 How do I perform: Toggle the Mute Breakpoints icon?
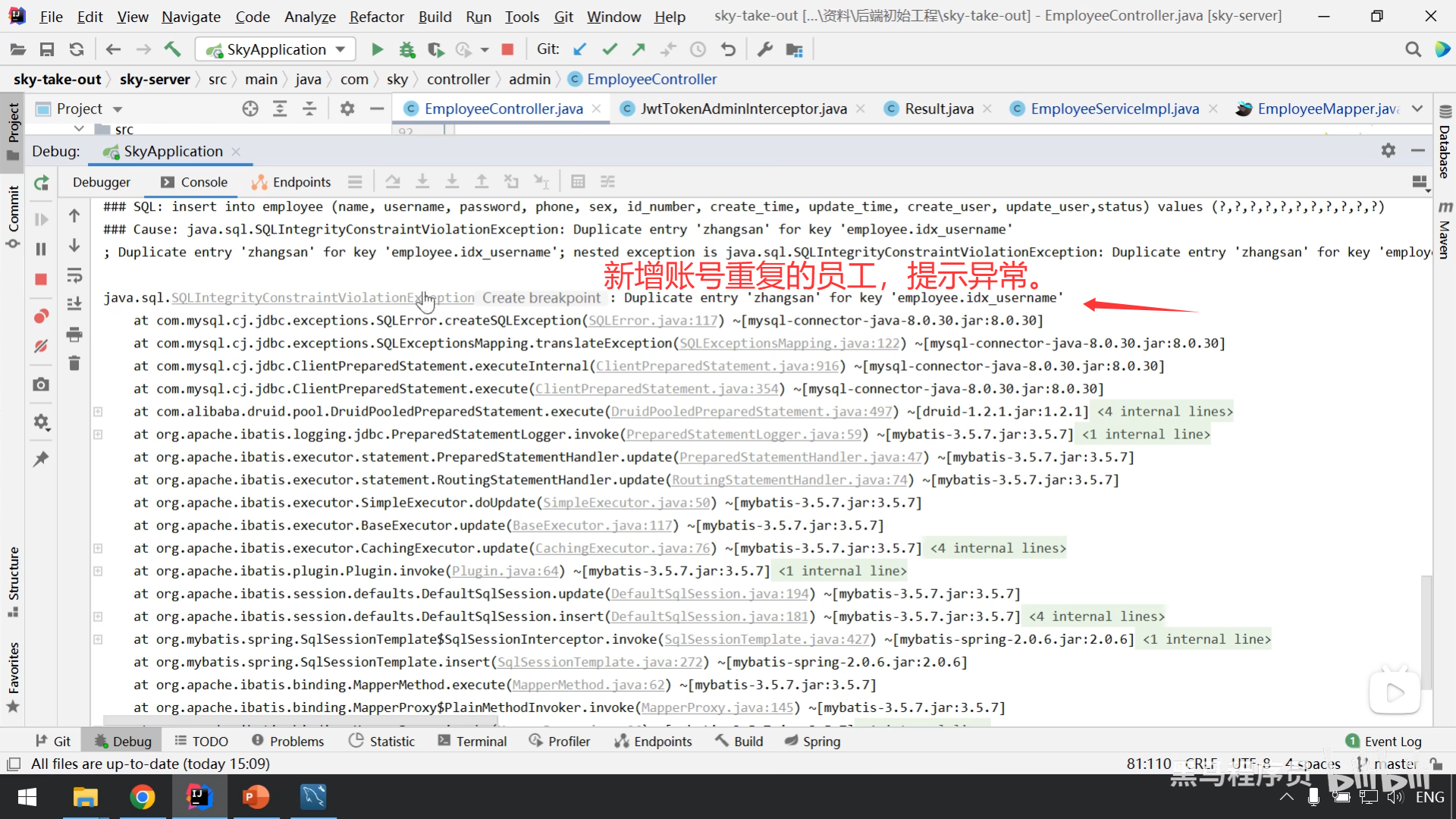pos(42,346)
